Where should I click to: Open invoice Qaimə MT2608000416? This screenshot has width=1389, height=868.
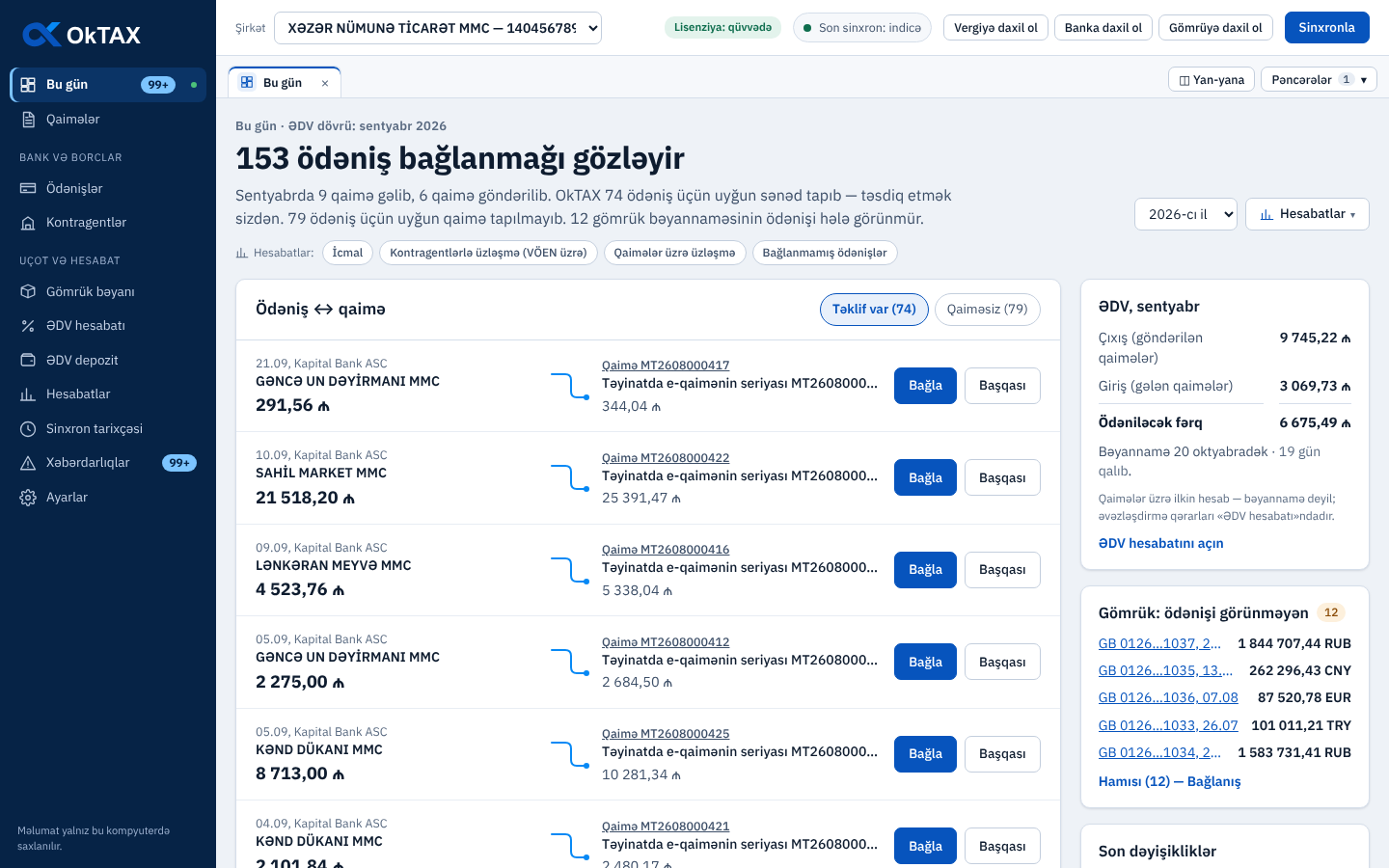pyautogui.click(x=666, y=550)
